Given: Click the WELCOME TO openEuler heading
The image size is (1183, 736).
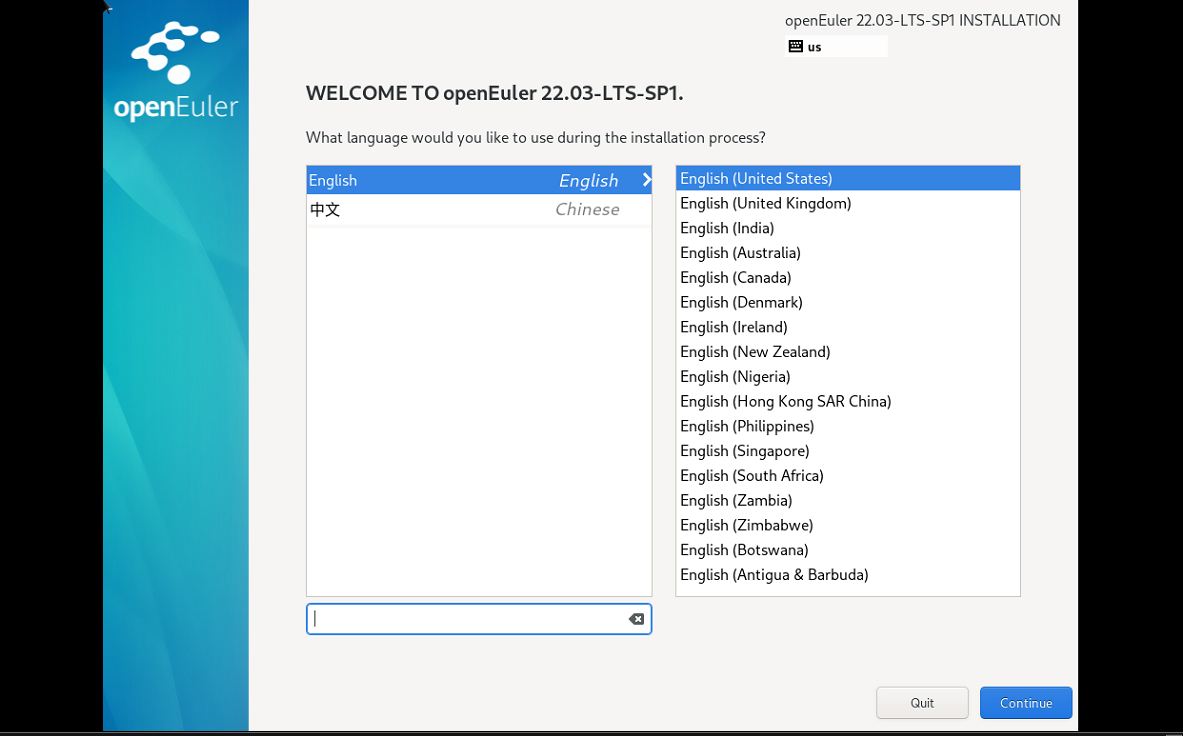Looking at the screenshot, I should [494, 94].
